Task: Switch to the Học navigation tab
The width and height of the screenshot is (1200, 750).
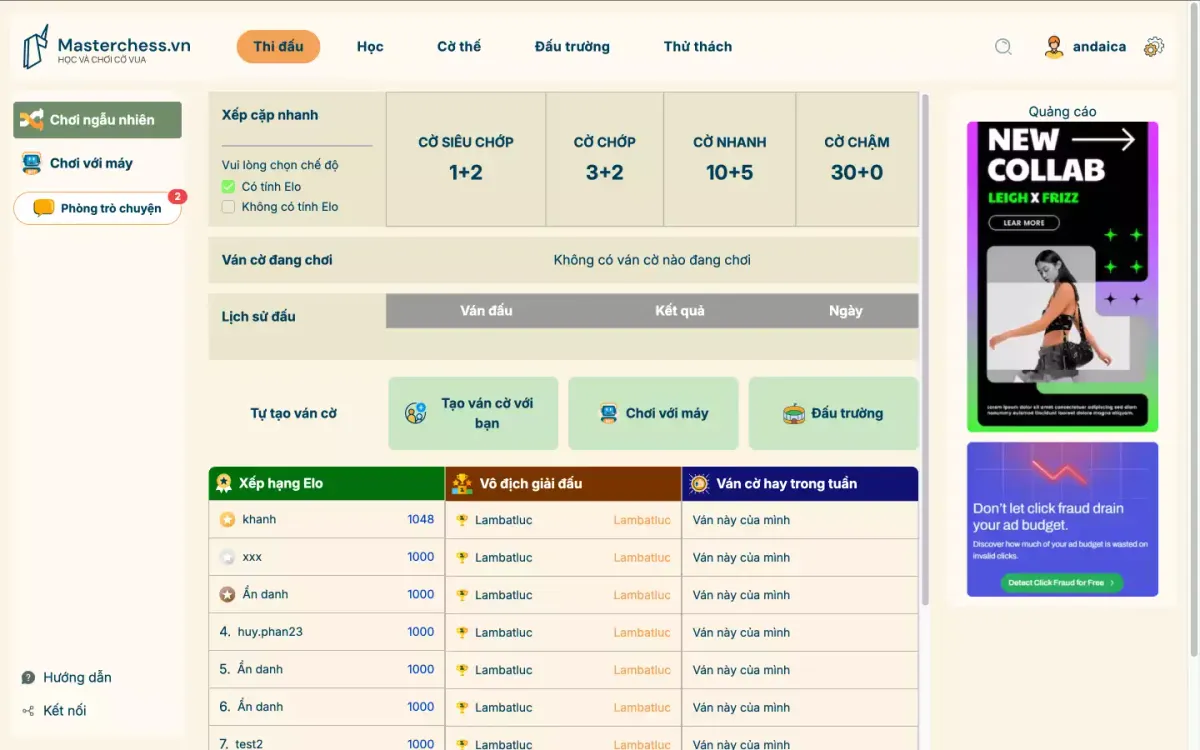Action: (370, 46)
